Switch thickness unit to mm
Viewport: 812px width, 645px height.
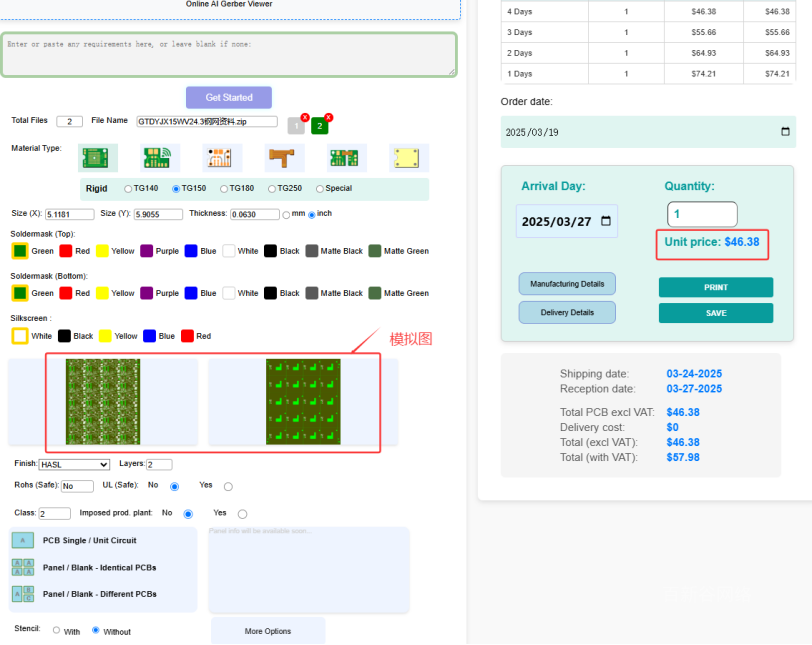[x=286, y=215]
